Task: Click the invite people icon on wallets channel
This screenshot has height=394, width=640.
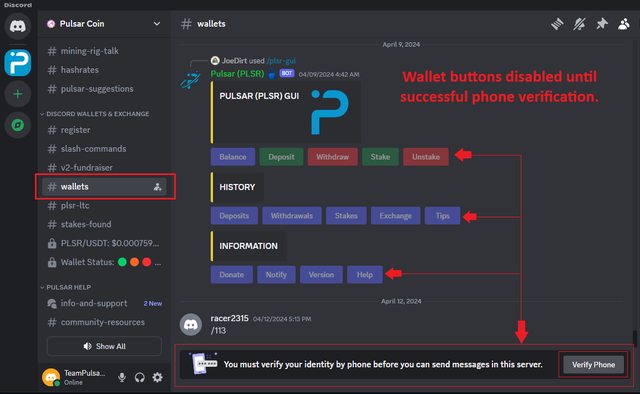Action: tap(157, 187)
